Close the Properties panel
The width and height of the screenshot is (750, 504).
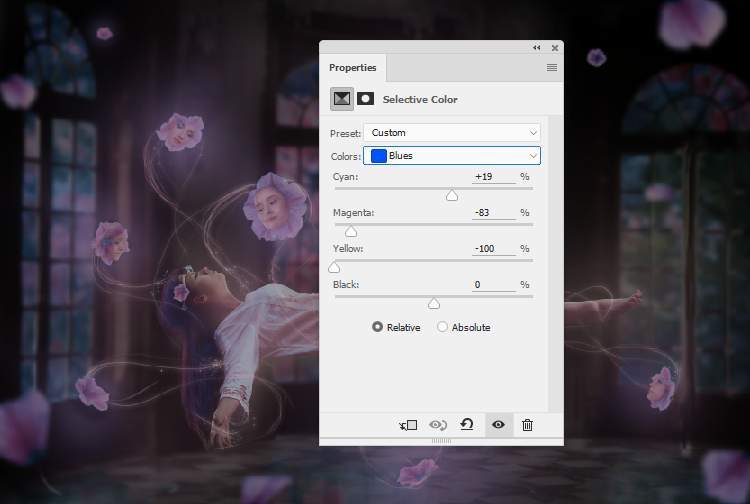(x=555, y=48)
